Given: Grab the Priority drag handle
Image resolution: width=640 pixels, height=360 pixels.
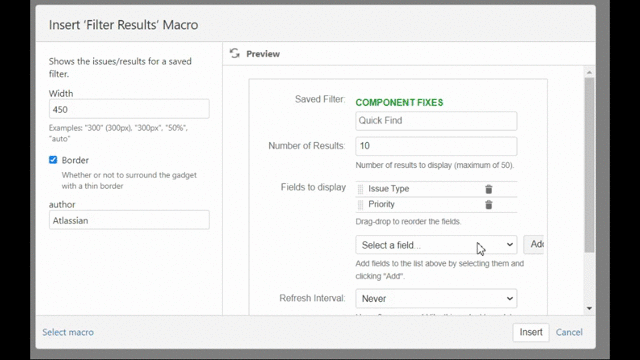Looking at the screenshot, I should [x=360, y=204].
